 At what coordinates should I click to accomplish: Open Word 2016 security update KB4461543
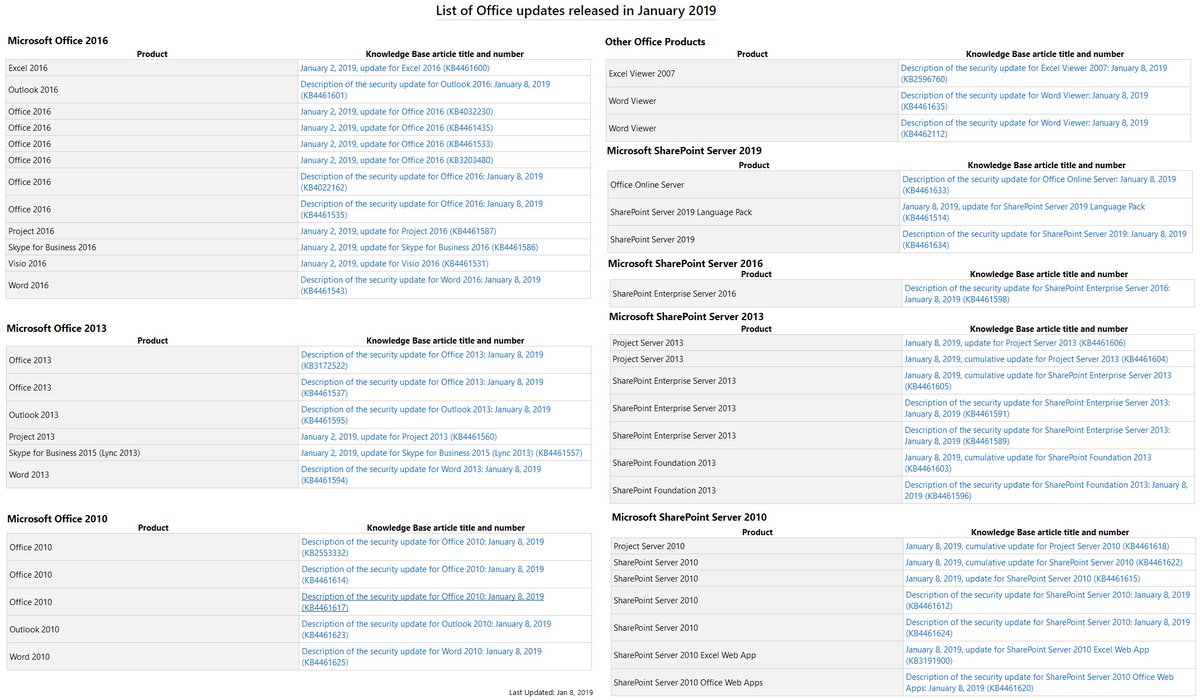click(421, 285)
